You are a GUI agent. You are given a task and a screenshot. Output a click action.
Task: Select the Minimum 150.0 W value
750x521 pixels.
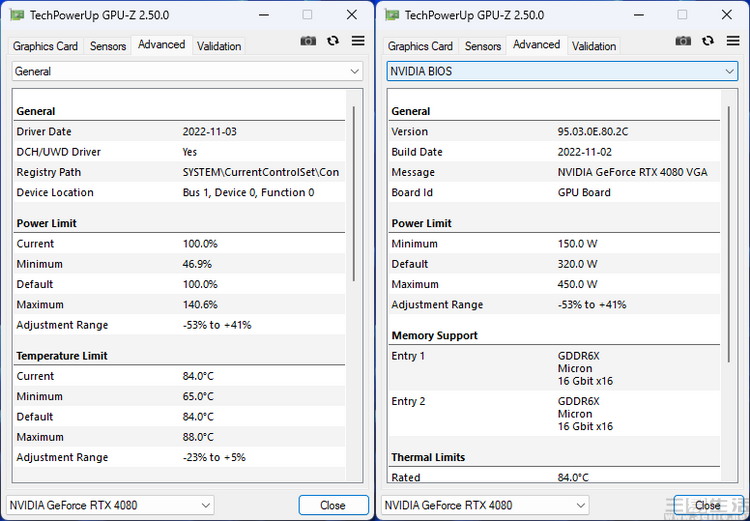577,244
